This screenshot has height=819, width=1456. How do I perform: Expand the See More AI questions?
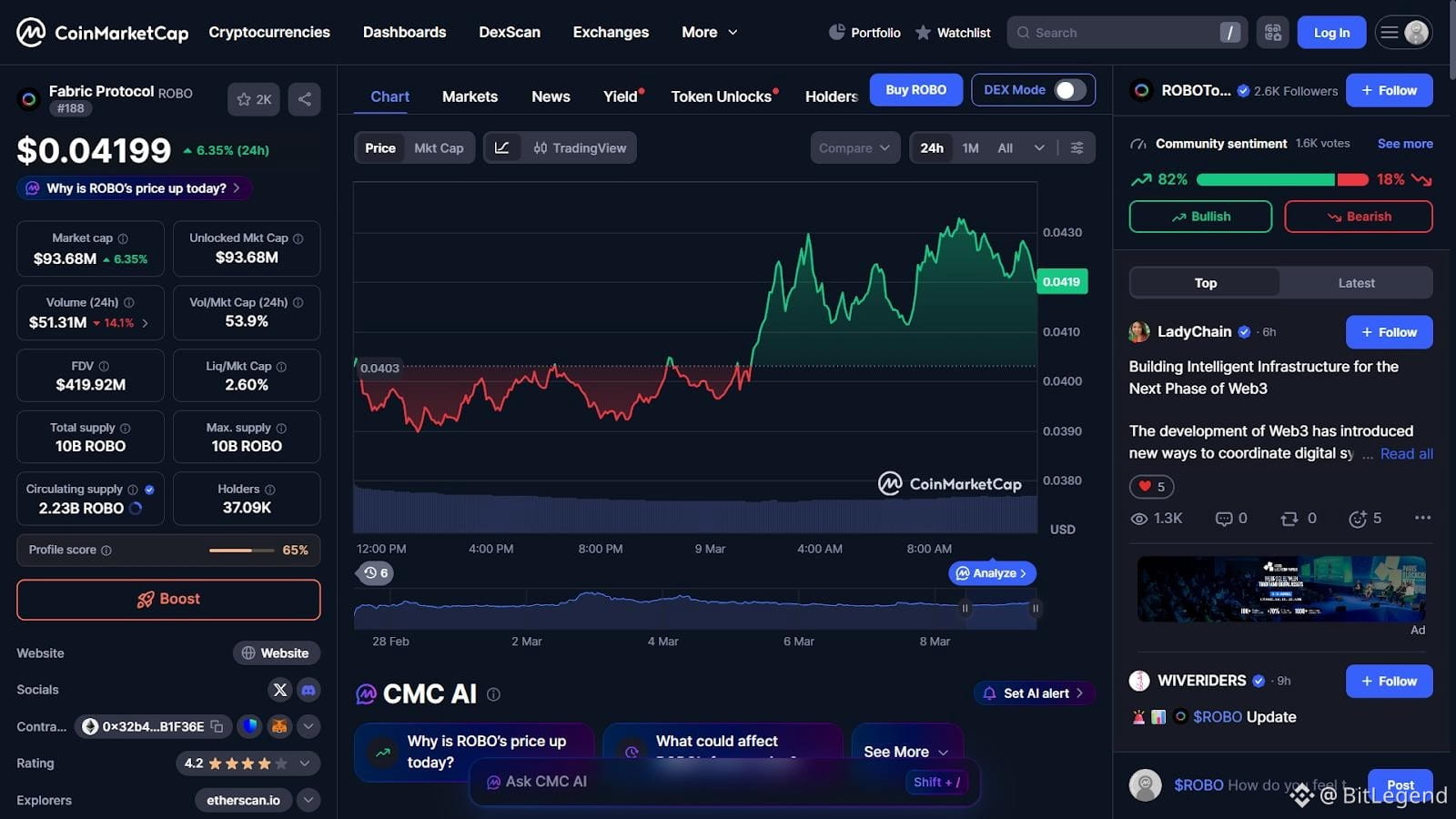tap(906, 752)
